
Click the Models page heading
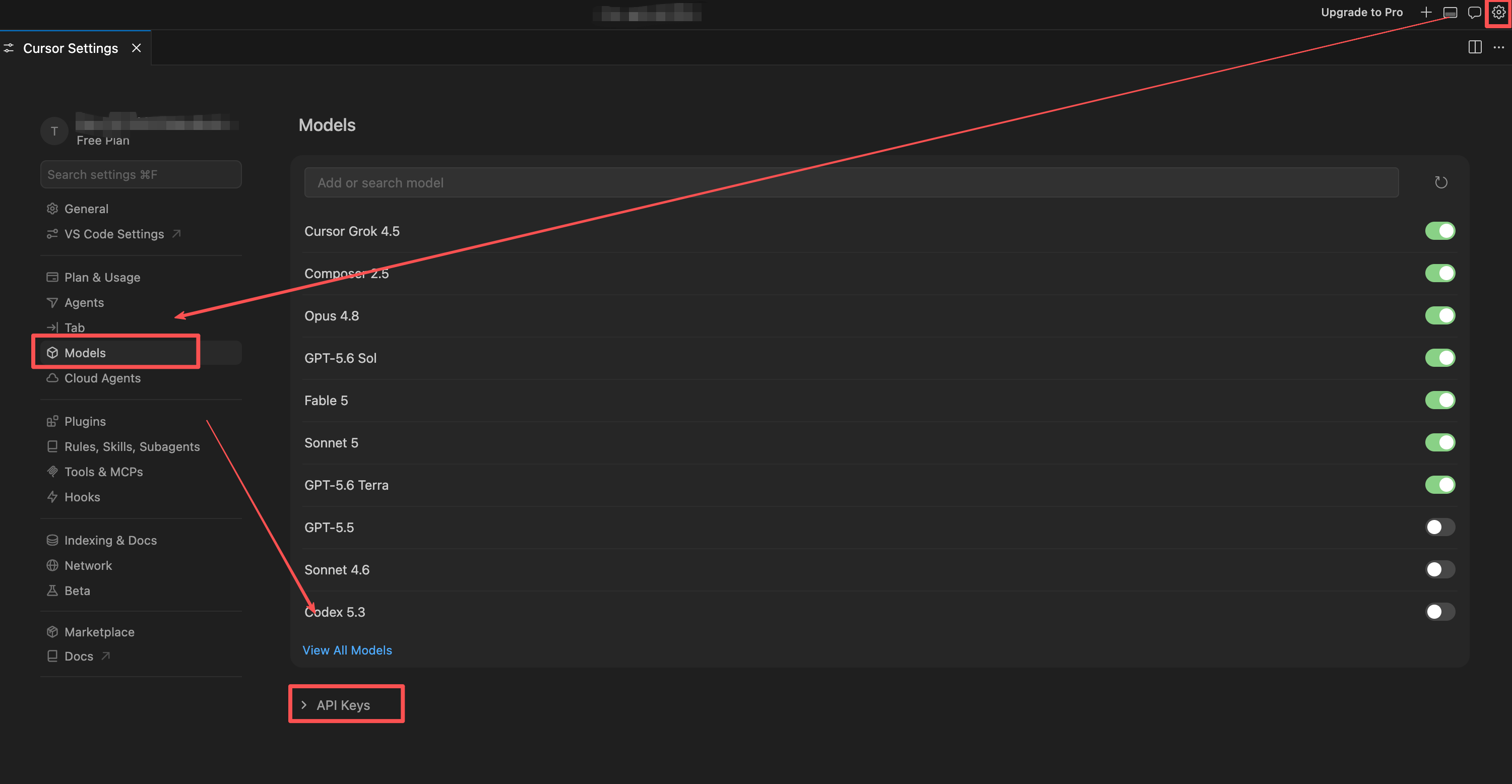pos(327,125)
